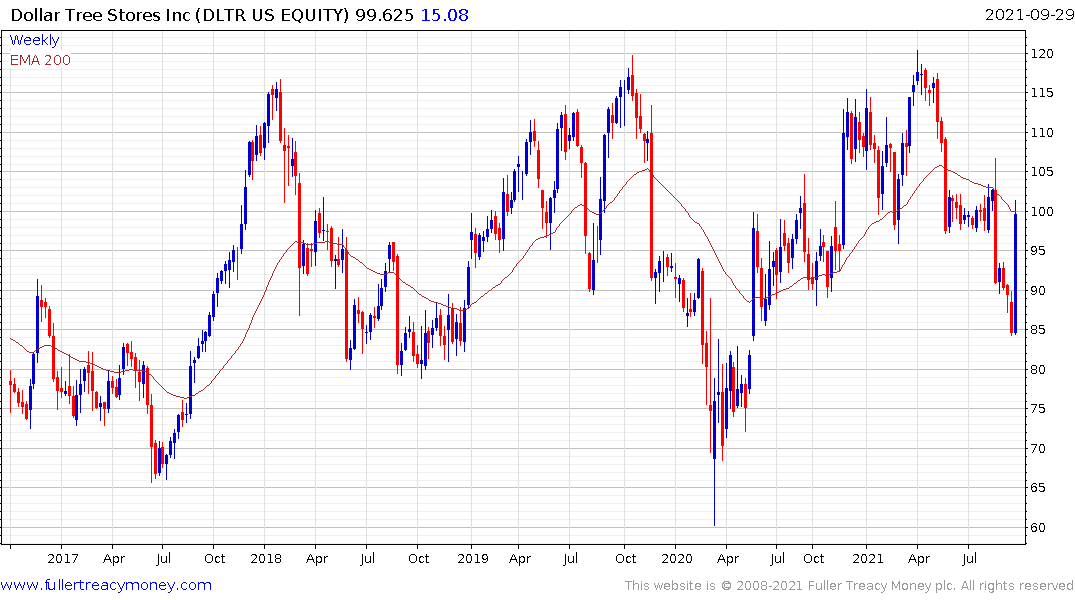This screenshot has height=600, width=1075.
Task: Click the Weekly label
Action: point(34,40)
